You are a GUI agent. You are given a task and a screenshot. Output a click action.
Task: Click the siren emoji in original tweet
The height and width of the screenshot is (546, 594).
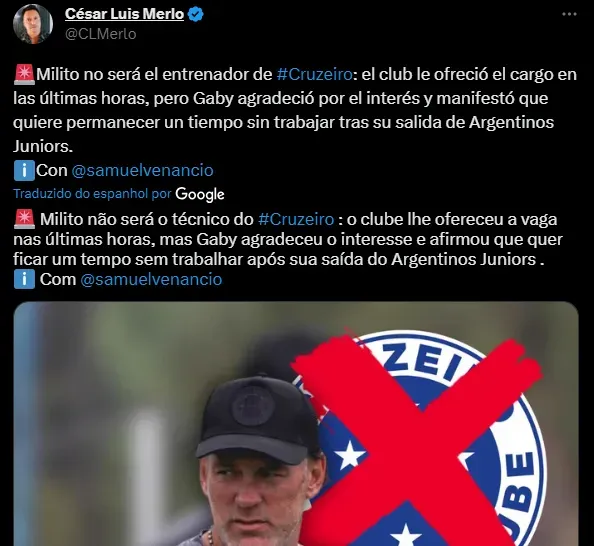click(24, 74)
